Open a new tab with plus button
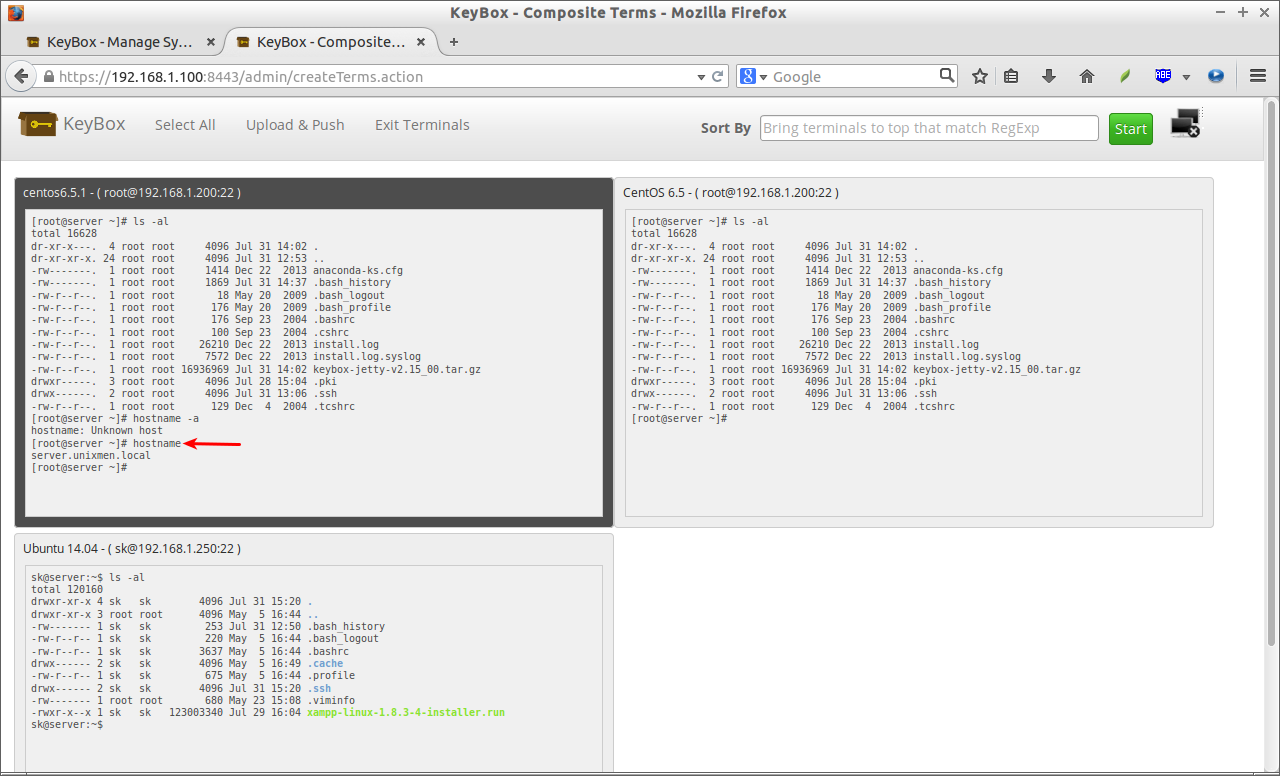This screenshot has width=1280, height=776. click(x=454, y=42)
